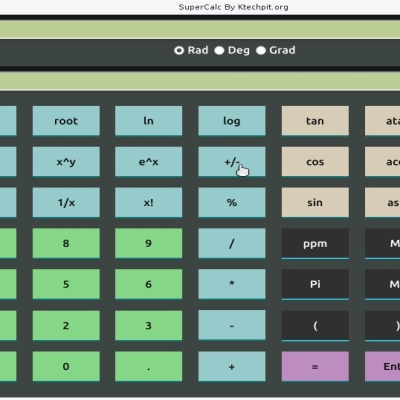Image resolution: width=400 pixels, height=400 pixels.
Task: Click the log function key
Action: (232, 121)
